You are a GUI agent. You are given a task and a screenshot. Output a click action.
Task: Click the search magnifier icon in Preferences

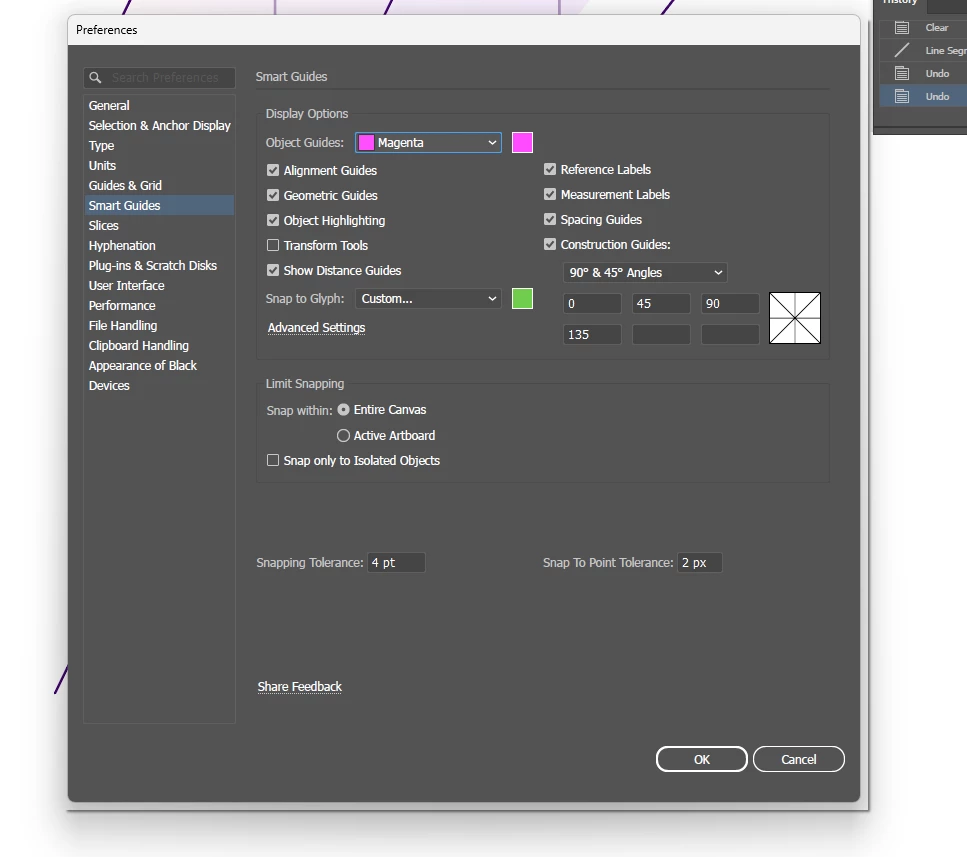click(x=95, y=78)
